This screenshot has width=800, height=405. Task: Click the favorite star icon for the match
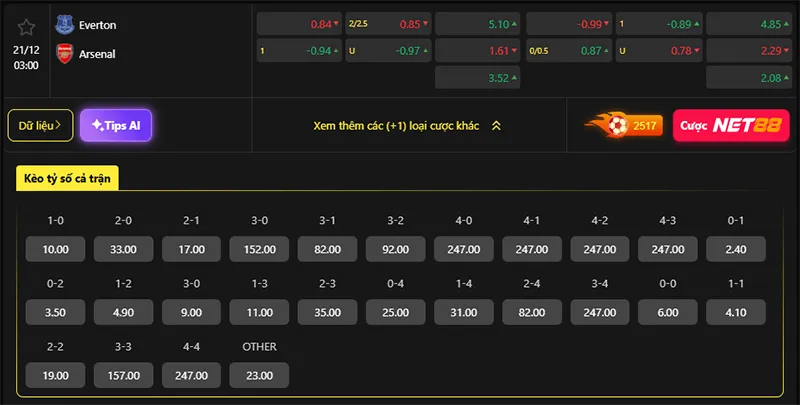click(x=27, y=27)
